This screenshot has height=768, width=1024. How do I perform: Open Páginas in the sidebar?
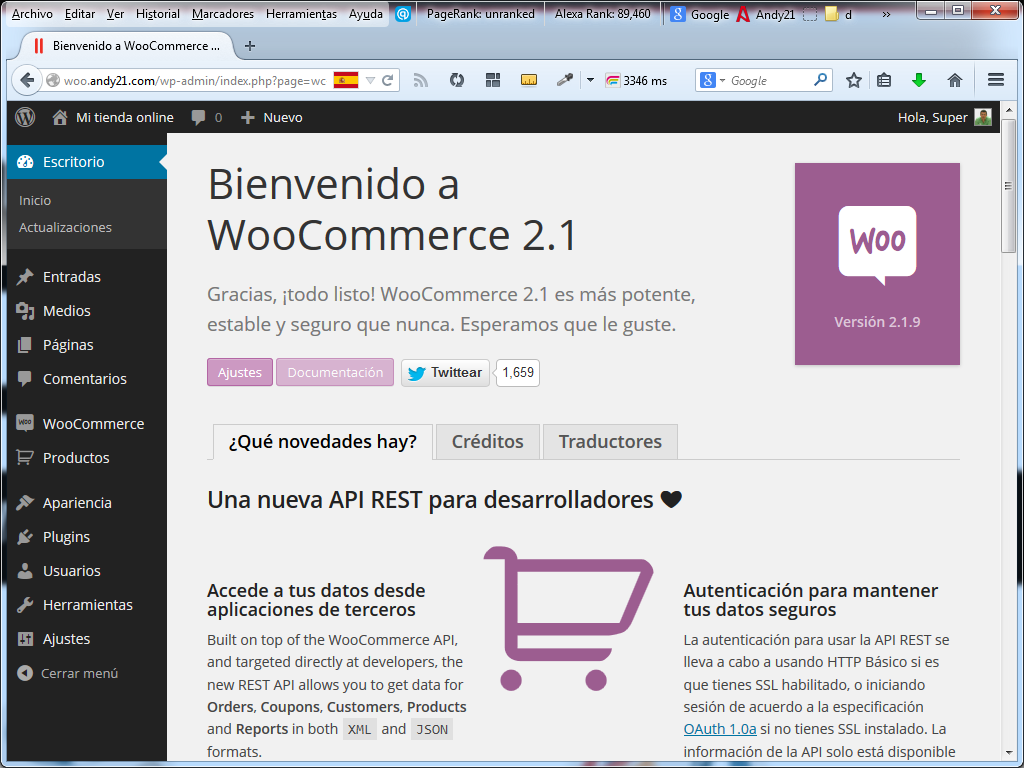pyautogui.click(x=87, y=345)
